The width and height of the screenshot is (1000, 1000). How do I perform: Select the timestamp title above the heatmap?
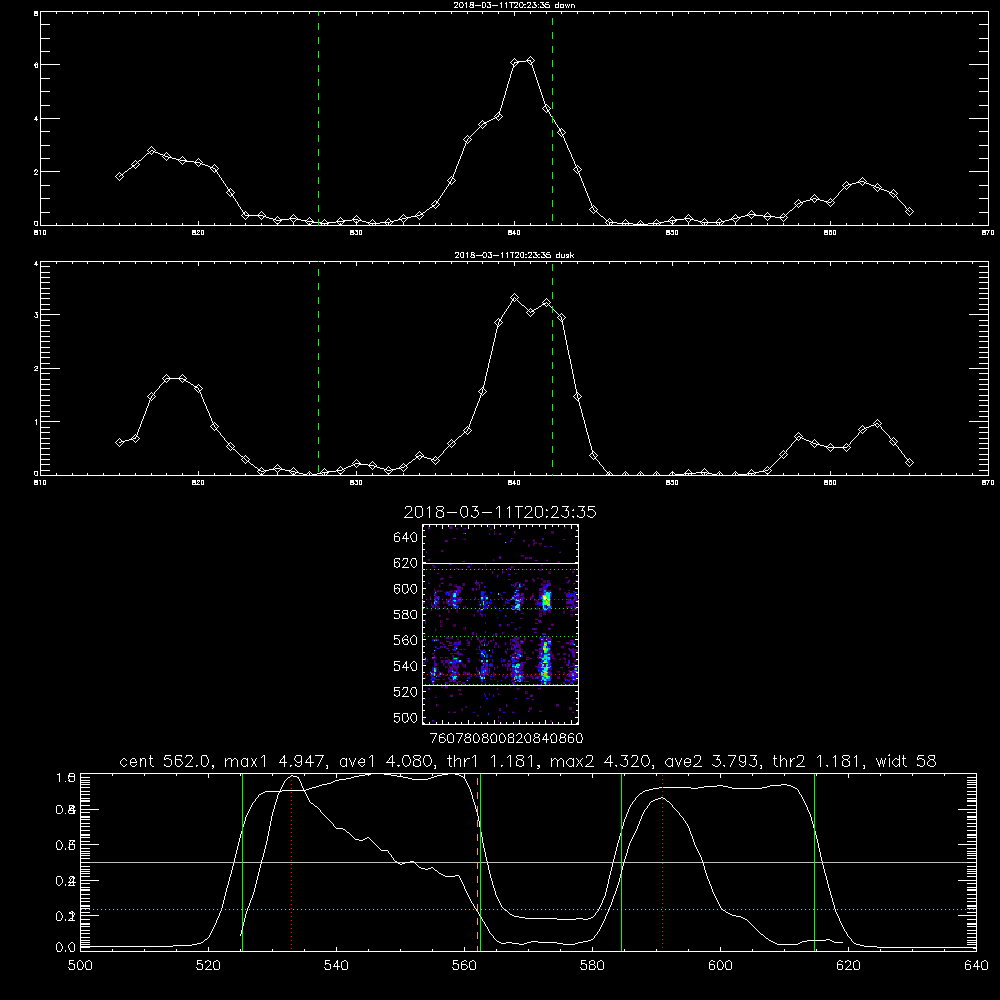500,512
